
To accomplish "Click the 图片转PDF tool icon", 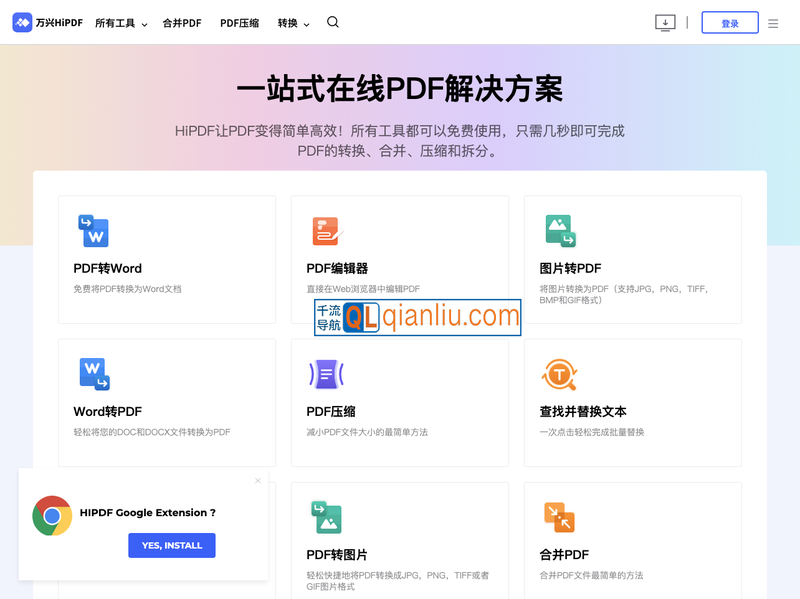I will click(x=558, y=231).
